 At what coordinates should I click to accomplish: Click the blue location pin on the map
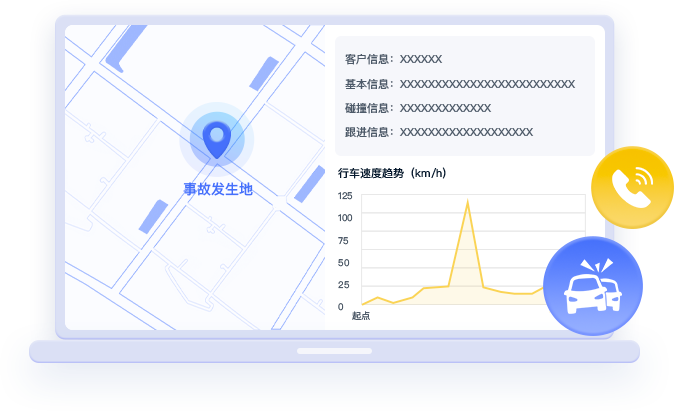217,139
